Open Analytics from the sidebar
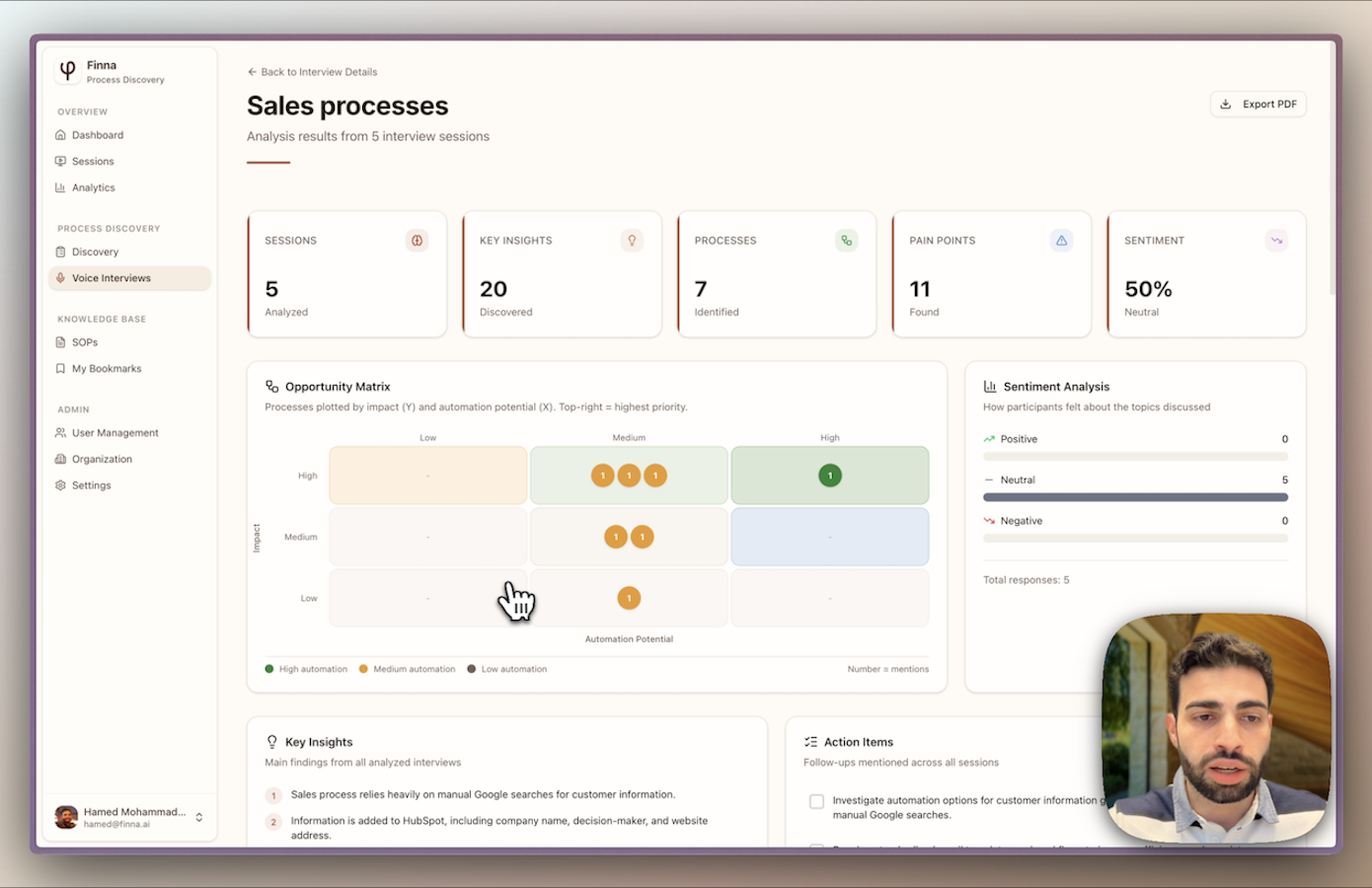 coord(93,187)
